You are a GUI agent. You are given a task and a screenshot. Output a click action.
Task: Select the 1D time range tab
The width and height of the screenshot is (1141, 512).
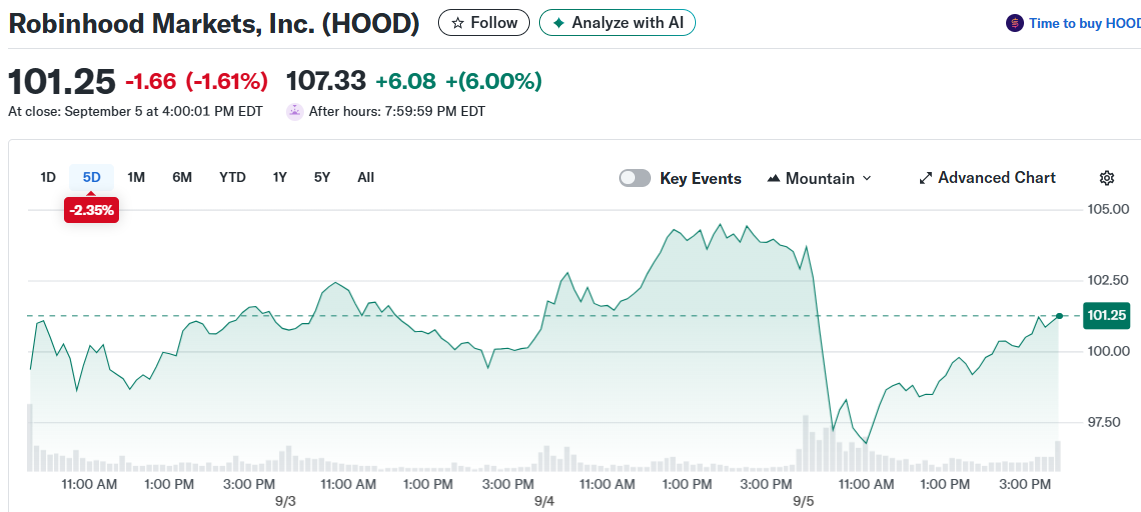click(48, 177)
